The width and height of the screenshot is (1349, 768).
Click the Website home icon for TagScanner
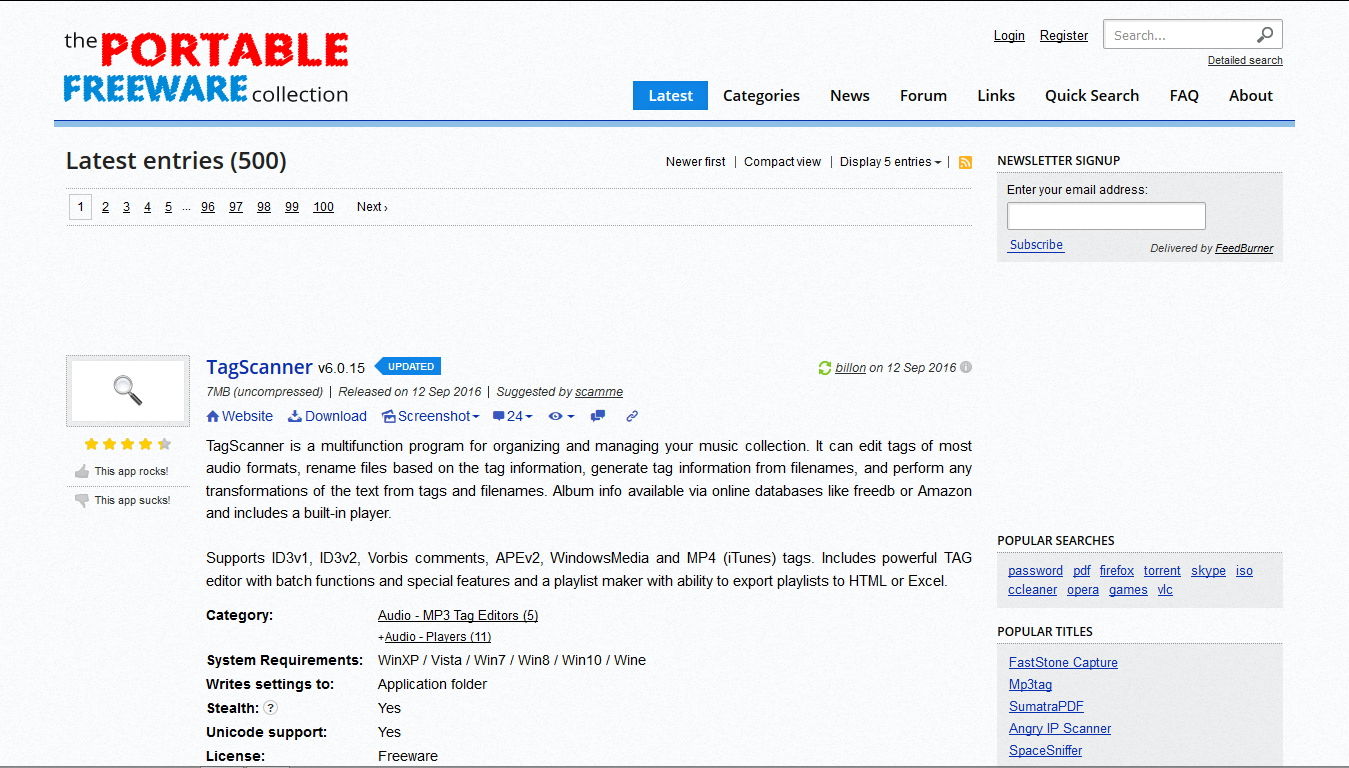coord(211,416)
